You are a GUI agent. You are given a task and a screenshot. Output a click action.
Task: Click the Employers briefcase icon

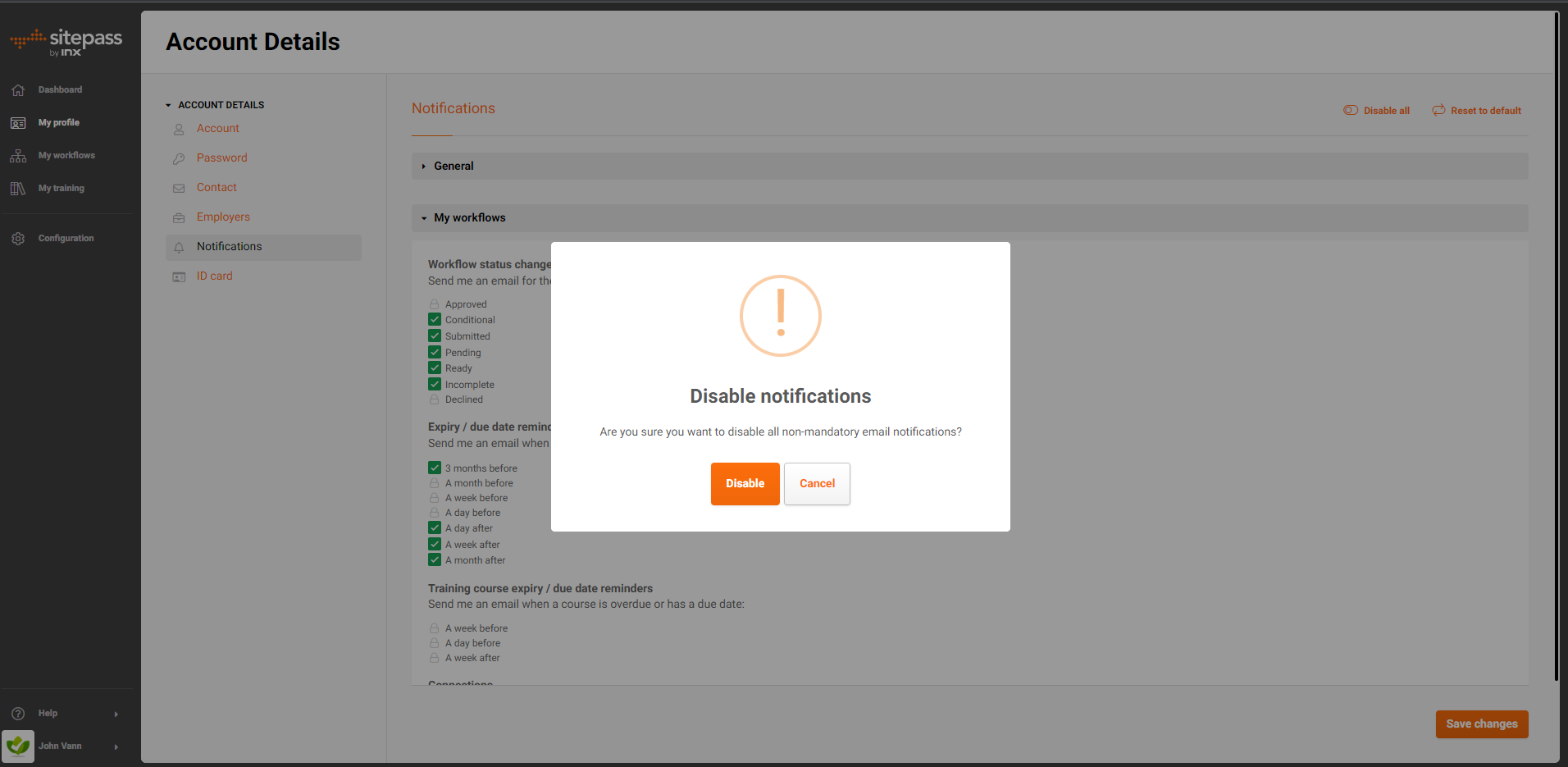click(x=179, y=218)
